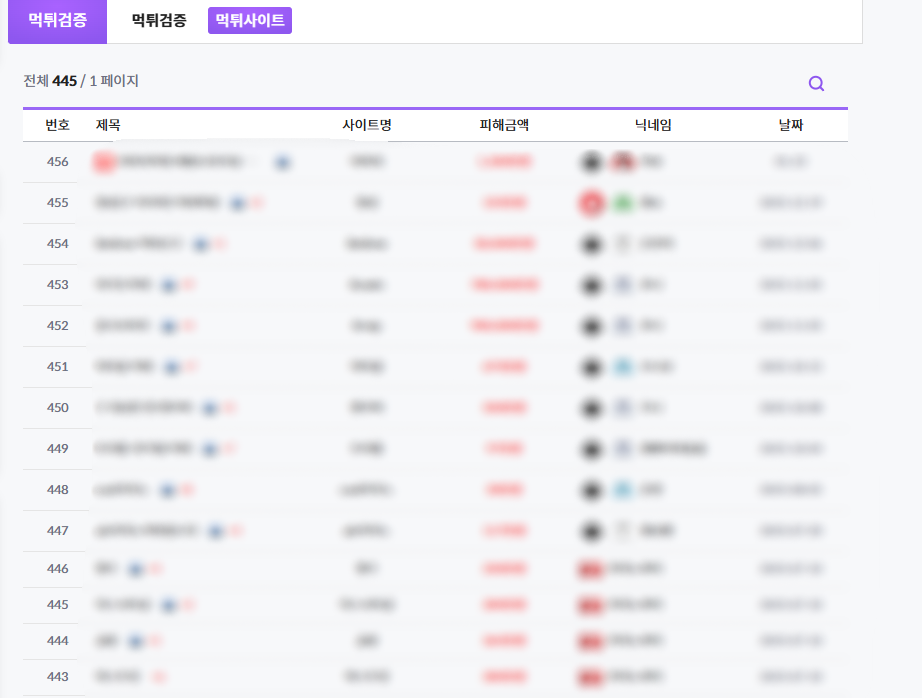Click the red badge icon in row 456 title

click(103, 161)
